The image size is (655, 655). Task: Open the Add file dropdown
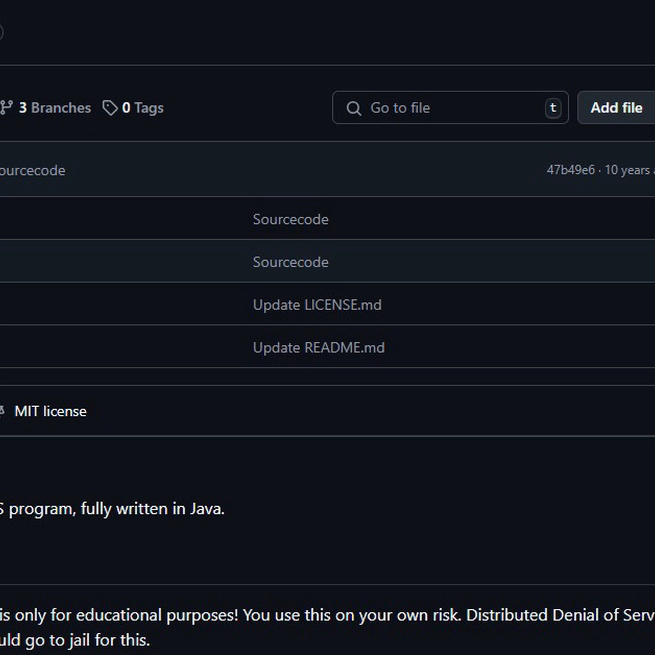(616, 108)
